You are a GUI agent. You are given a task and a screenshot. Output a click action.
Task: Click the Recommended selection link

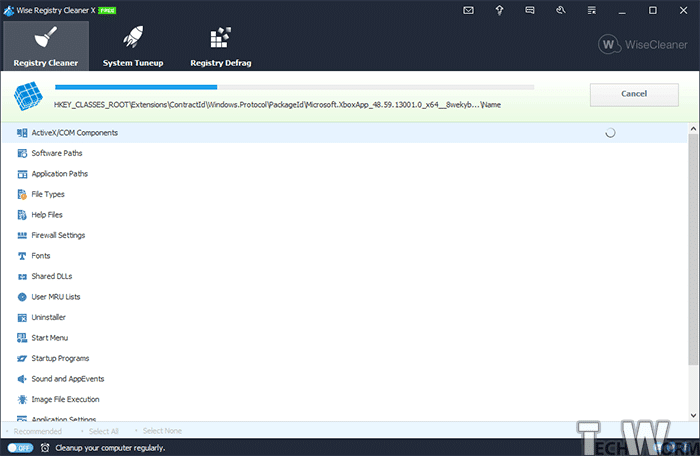[x=38, y=431]
